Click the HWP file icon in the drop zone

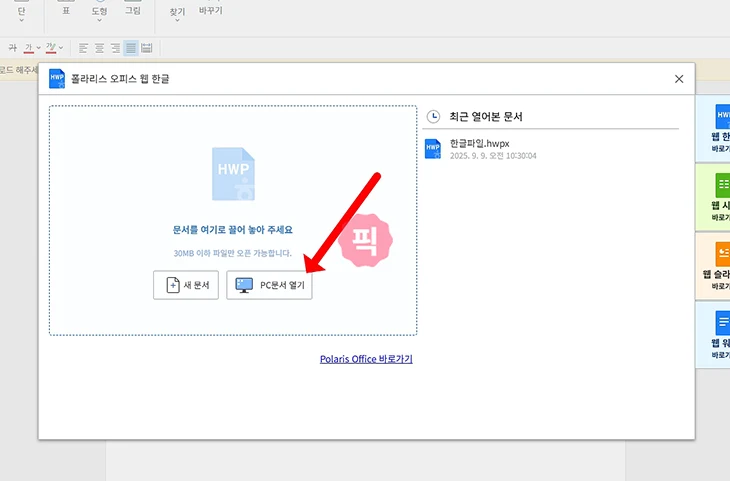tap(233, 174)
